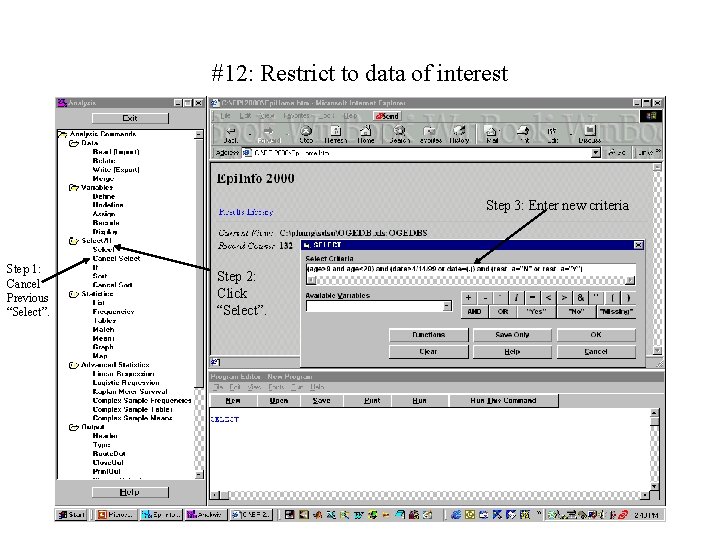Viewport: 720px width, 540px height.
Task: Collapse the Statistics folder in Analysis tree
Action: 74,294
